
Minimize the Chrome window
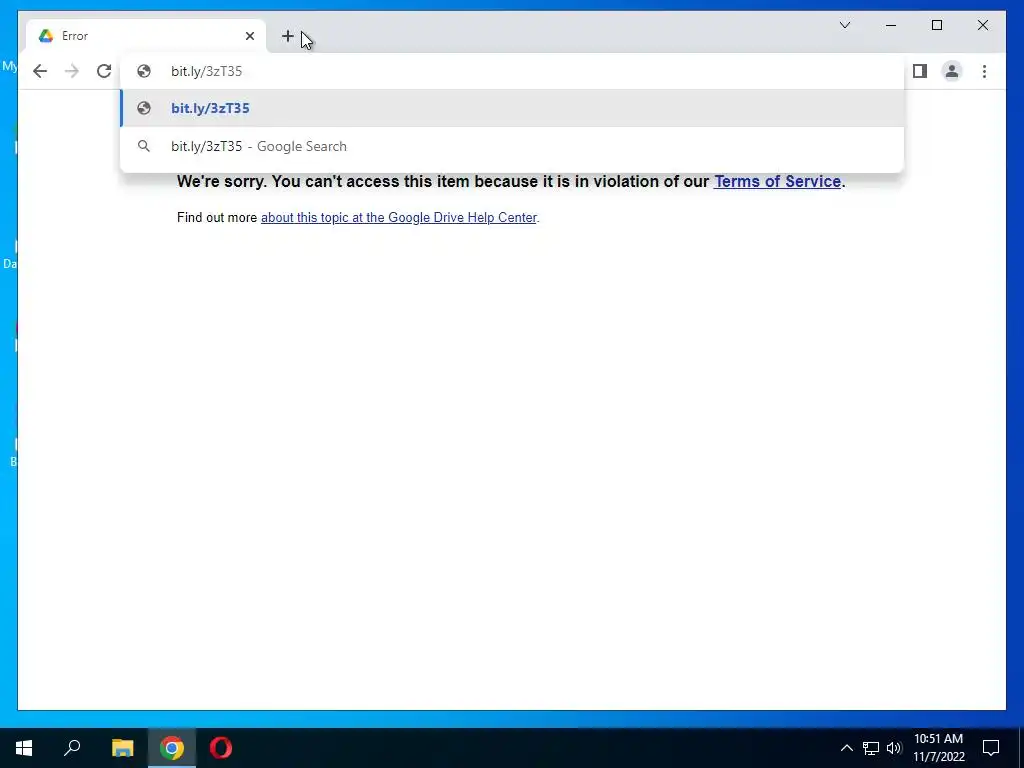pos(891,25)
